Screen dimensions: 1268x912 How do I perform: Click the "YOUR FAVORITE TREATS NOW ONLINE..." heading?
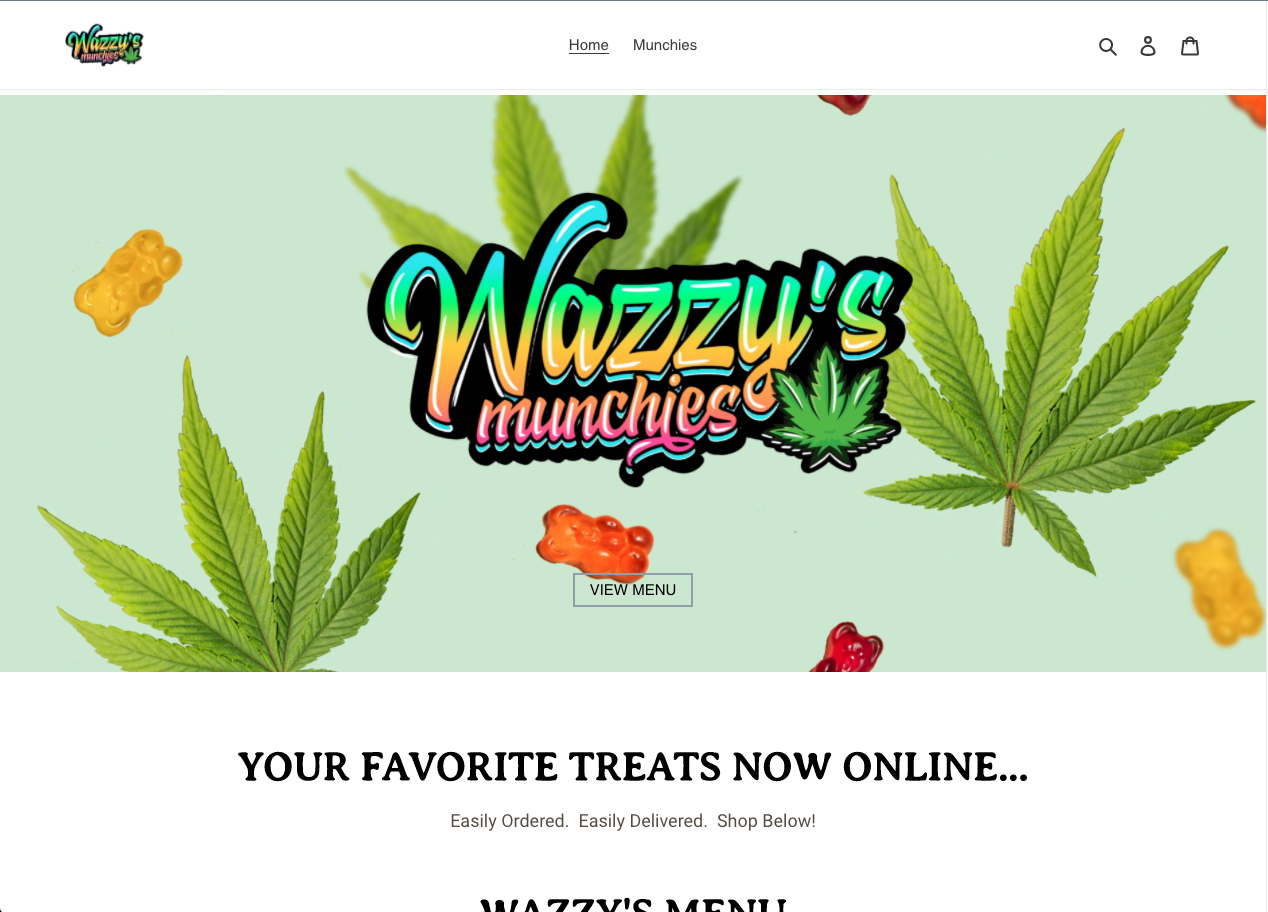click(x=633, y=767)
